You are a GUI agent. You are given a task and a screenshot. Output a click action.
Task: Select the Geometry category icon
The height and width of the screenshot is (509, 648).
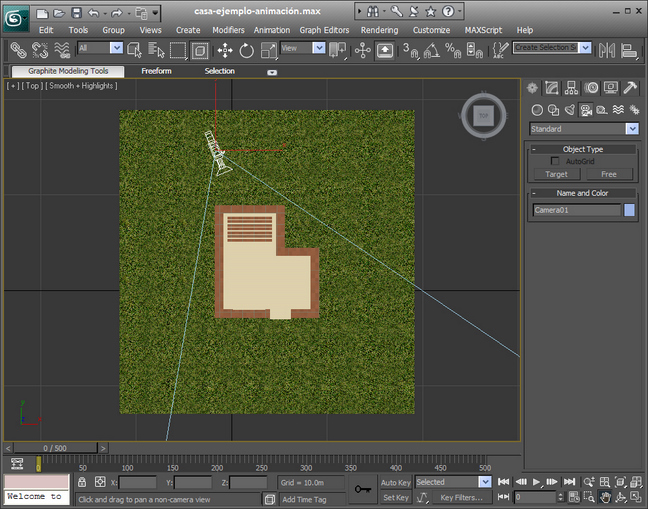tap(537, 109)
